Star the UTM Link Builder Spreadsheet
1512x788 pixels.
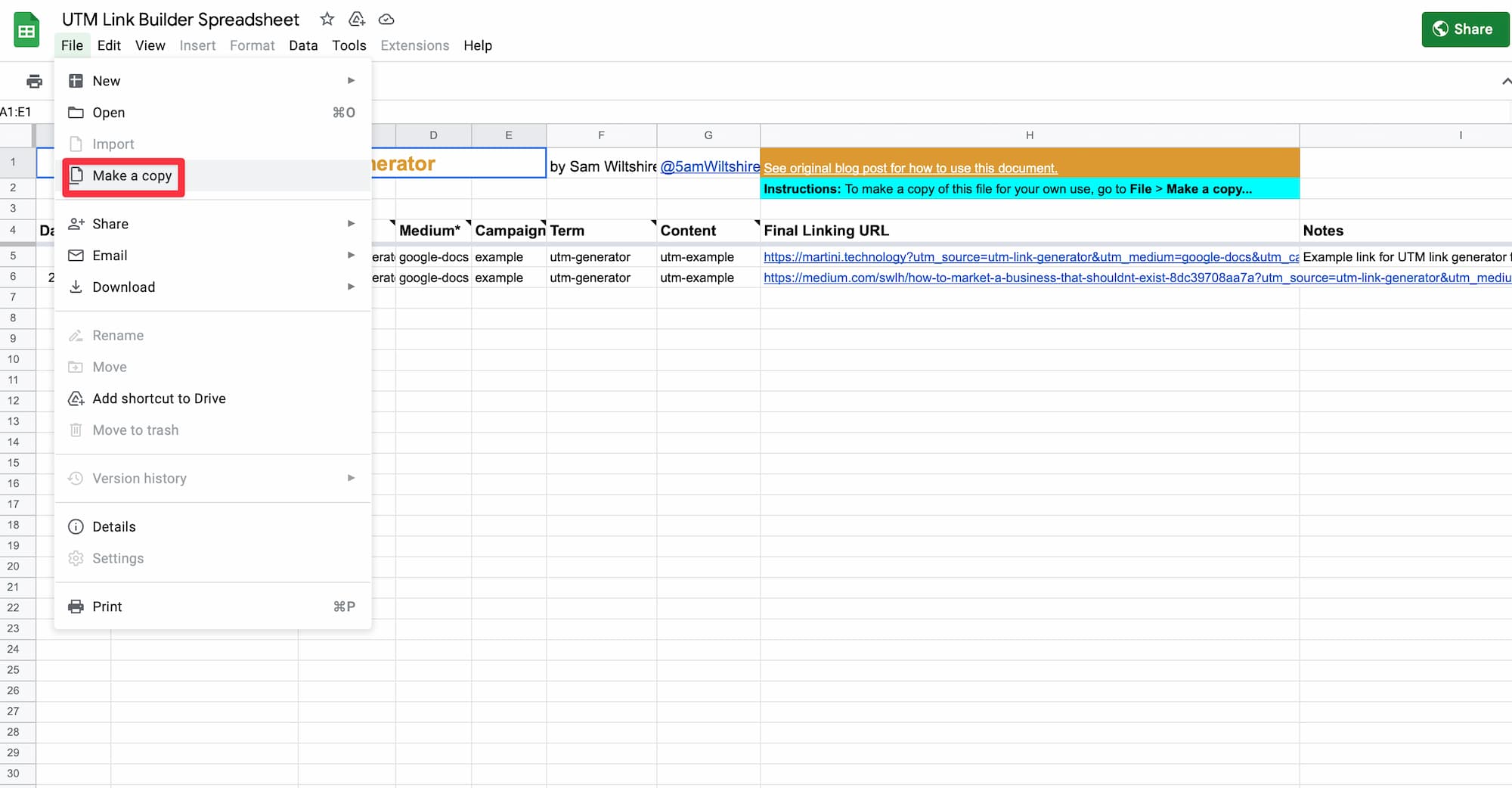click(x=327, y=19)
